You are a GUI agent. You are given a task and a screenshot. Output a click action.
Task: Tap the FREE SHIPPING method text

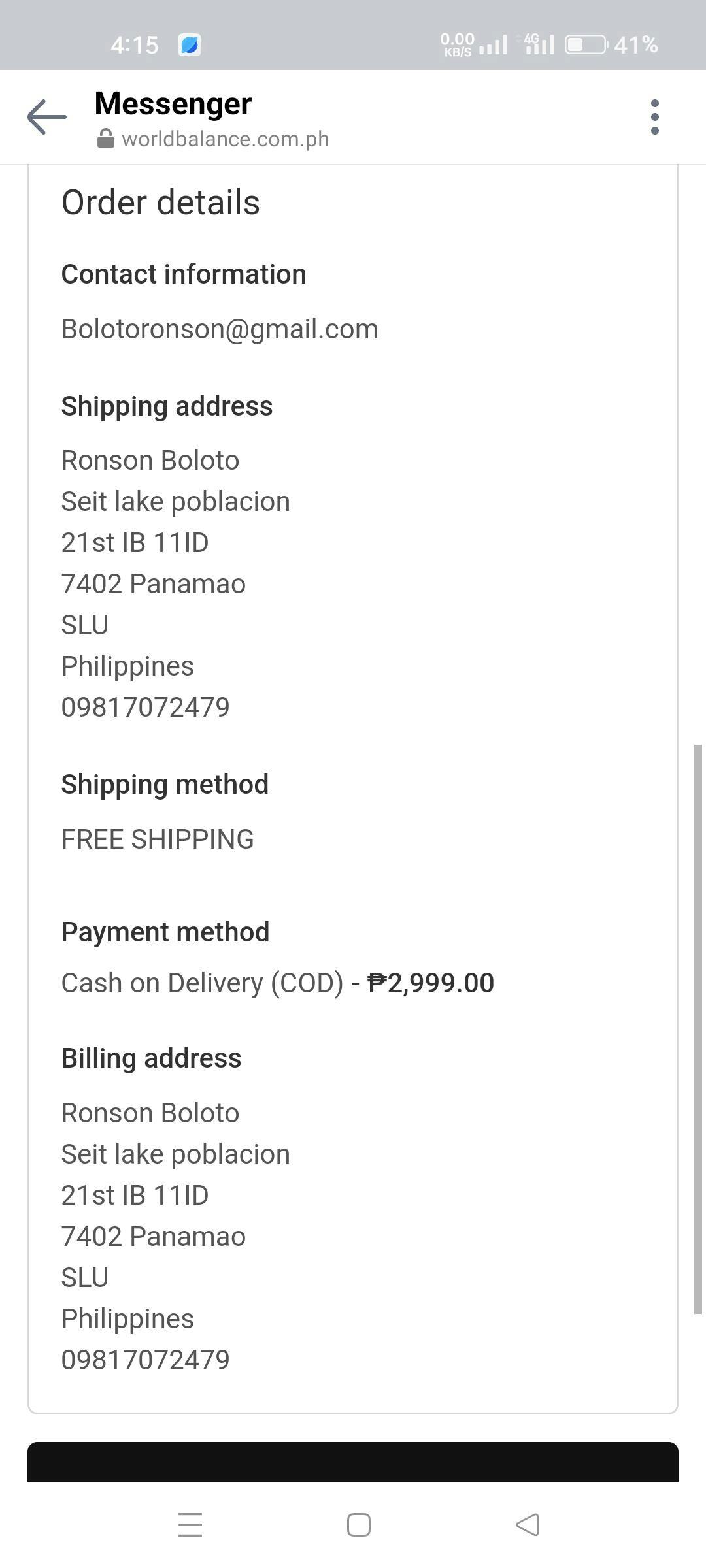[158, 839]
